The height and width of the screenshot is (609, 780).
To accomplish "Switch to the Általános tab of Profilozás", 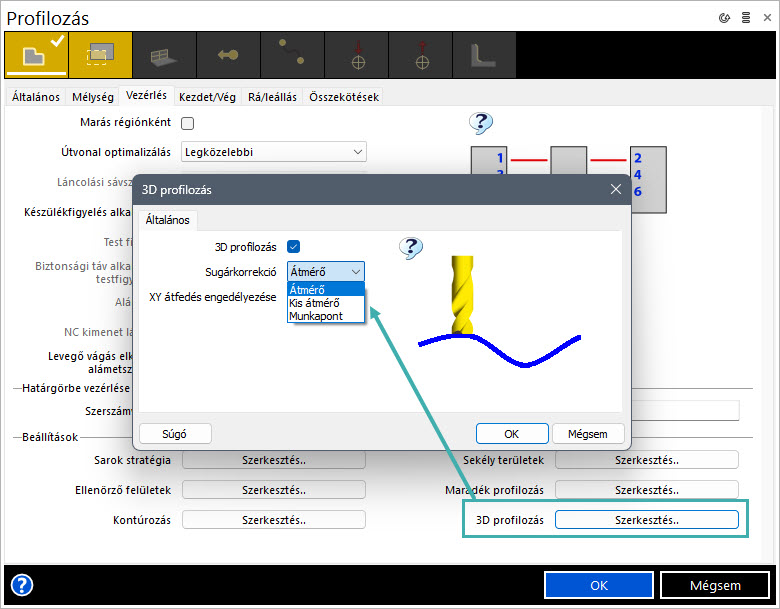I will tap(36, 97).
